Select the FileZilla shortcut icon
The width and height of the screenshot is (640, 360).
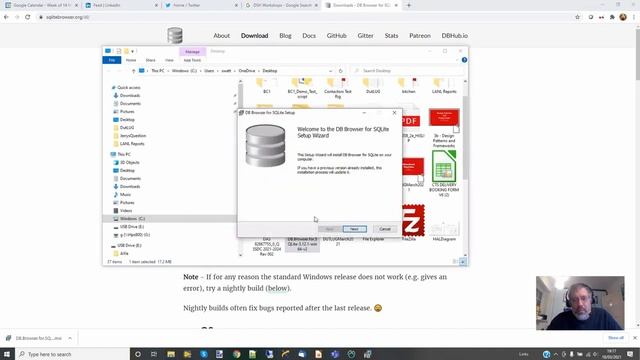413,222
